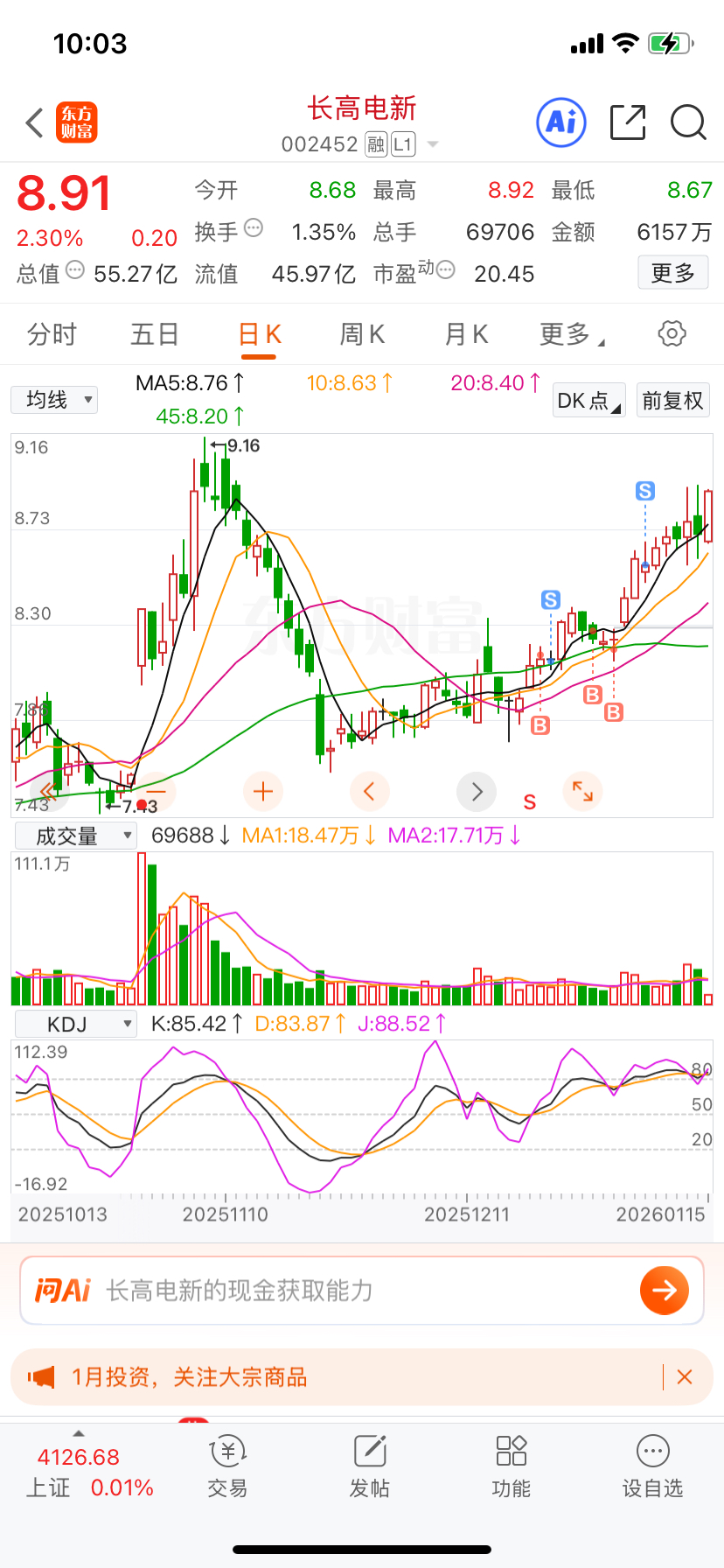Image resolution: width=724 pixels, height=1568 pixels.
Task: Expand chart to fullscreen icon
Action: pos(583,791)
